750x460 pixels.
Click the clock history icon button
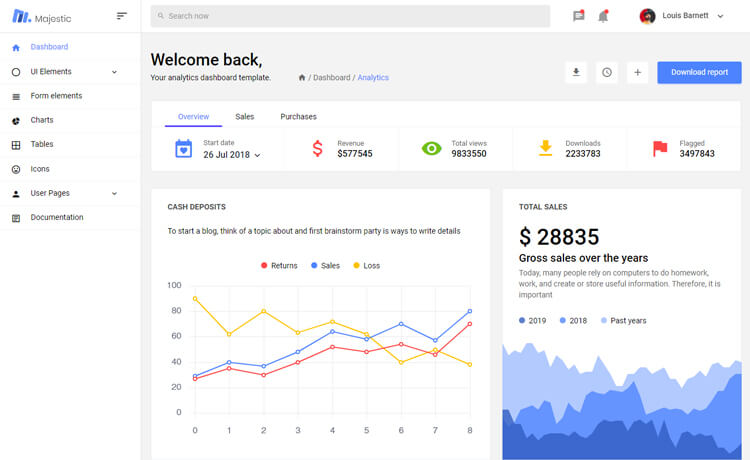coord(606,72)
